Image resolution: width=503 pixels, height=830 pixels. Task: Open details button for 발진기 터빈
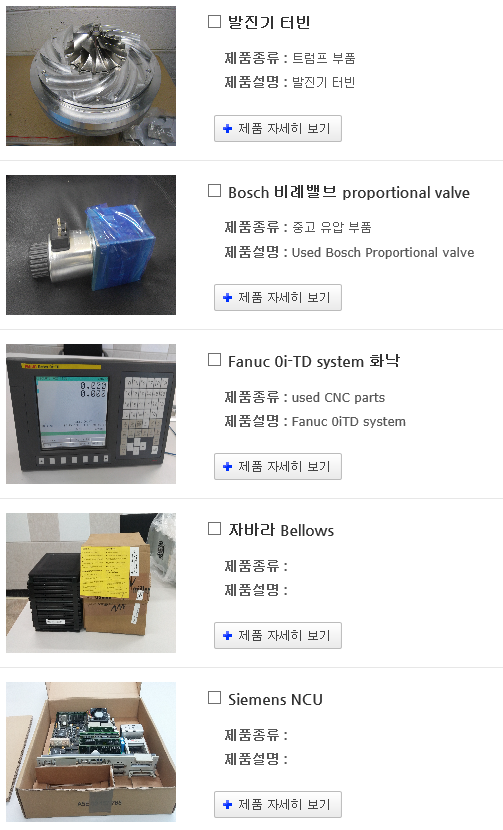click(278, 129)
